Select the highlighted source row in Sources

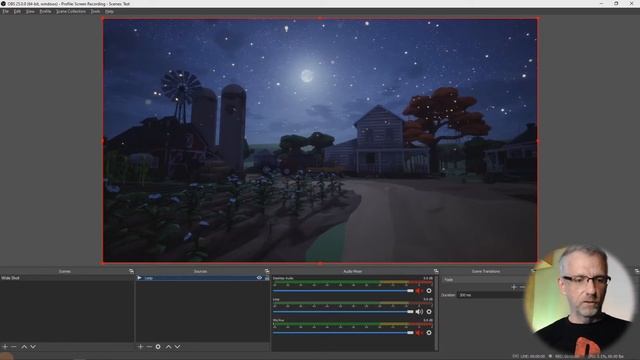(x=202, y=278)
